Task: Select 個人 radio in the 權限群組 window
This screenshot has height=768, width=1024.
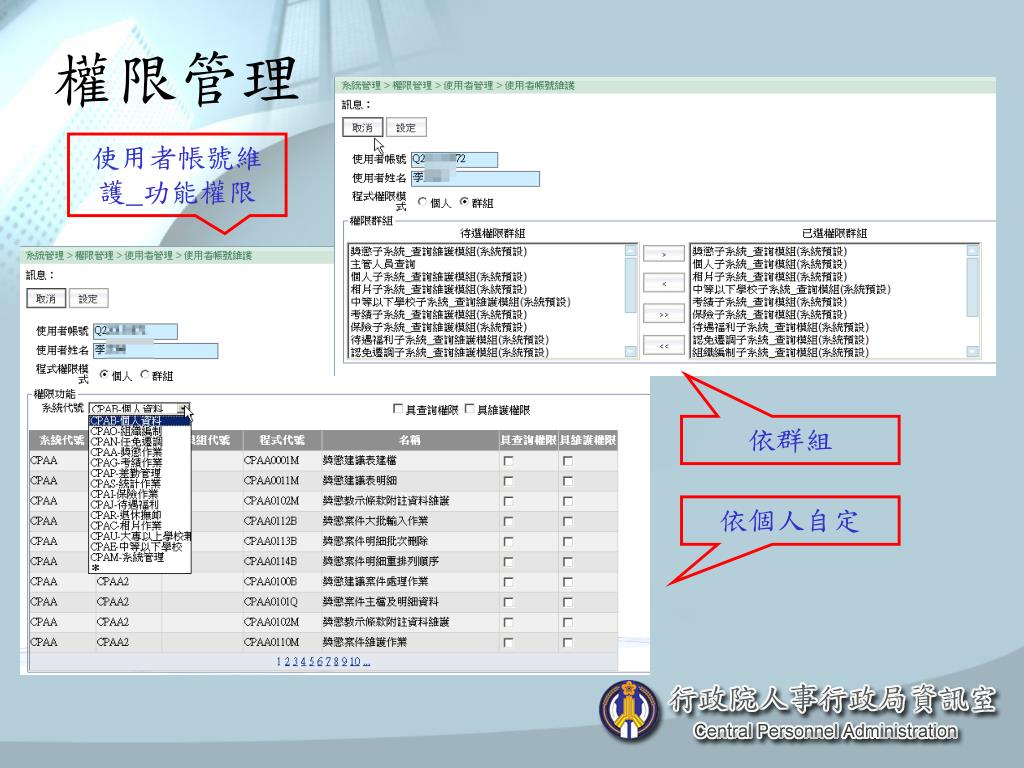Action: [x=423, y=202]
